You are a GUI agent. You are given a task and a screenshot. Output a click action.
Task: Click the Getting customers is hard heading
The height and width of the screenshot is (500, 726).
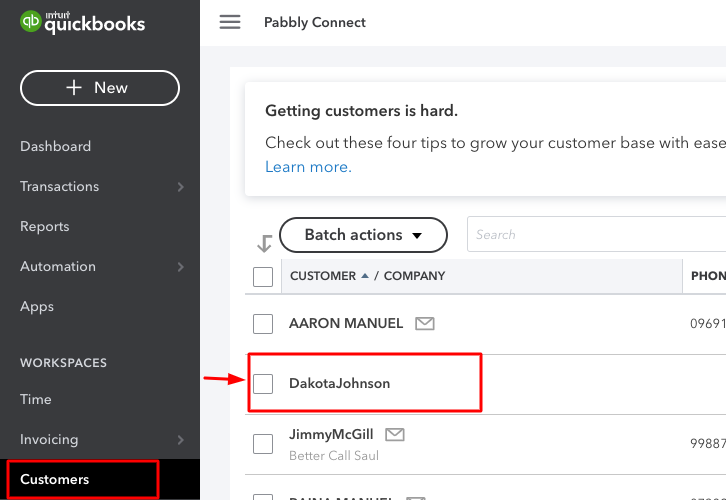[362, 111]
